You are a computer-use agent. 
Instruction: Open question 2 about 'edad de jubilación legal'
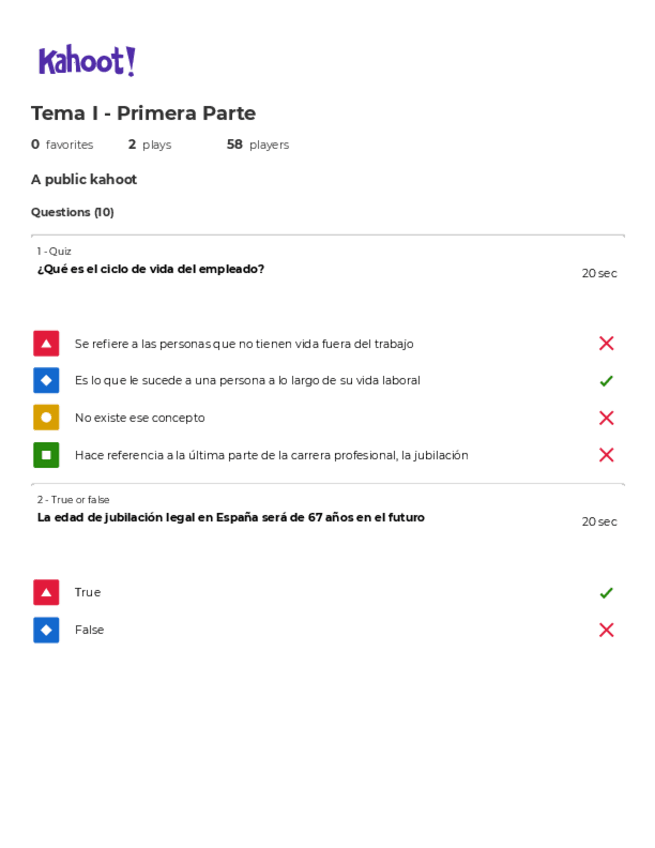(x=231, y=518)
